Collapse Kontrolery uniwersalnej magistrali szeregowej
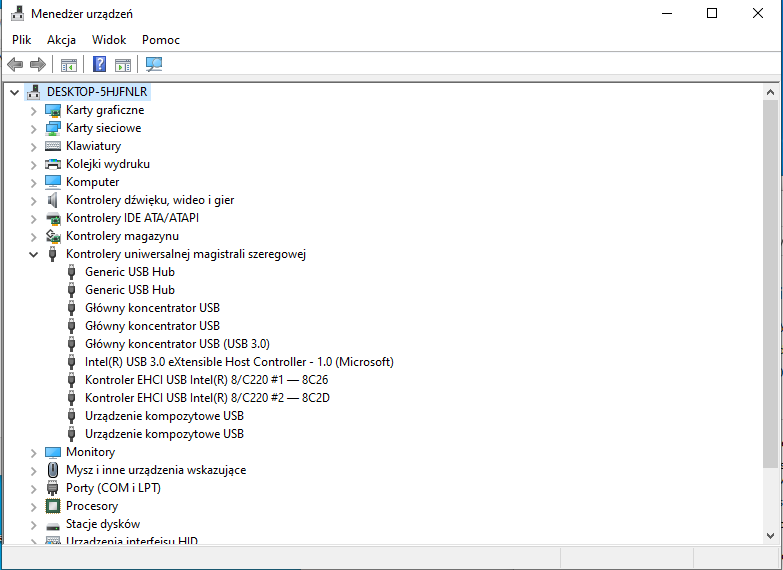The height and width of the screenshot is (570, 783). click(x=33, y=254)
